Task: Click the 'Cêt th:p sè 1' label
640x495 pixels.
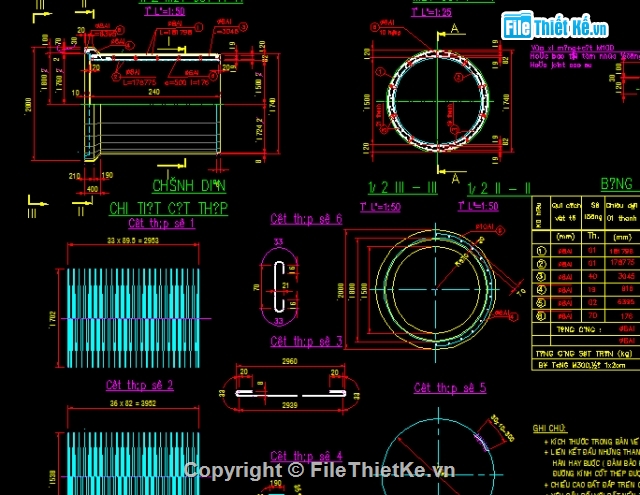Action: 161,223
